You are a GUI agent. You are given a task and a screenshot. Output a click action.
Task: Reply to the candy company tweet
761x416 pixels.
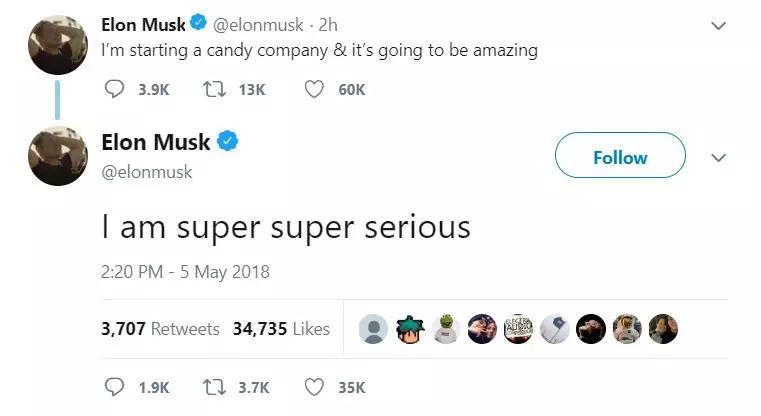point(115,89)
